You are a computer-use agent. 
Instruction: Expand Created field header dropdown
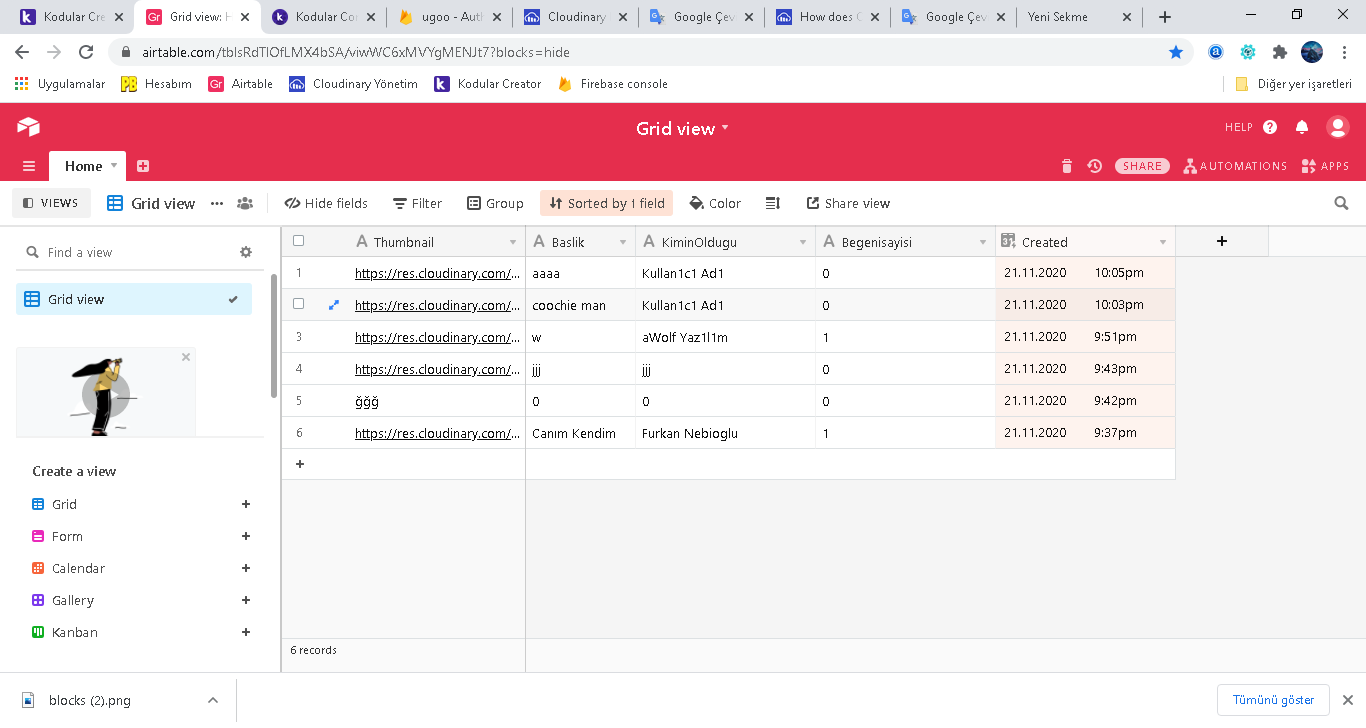click(x=1162, y=242)
